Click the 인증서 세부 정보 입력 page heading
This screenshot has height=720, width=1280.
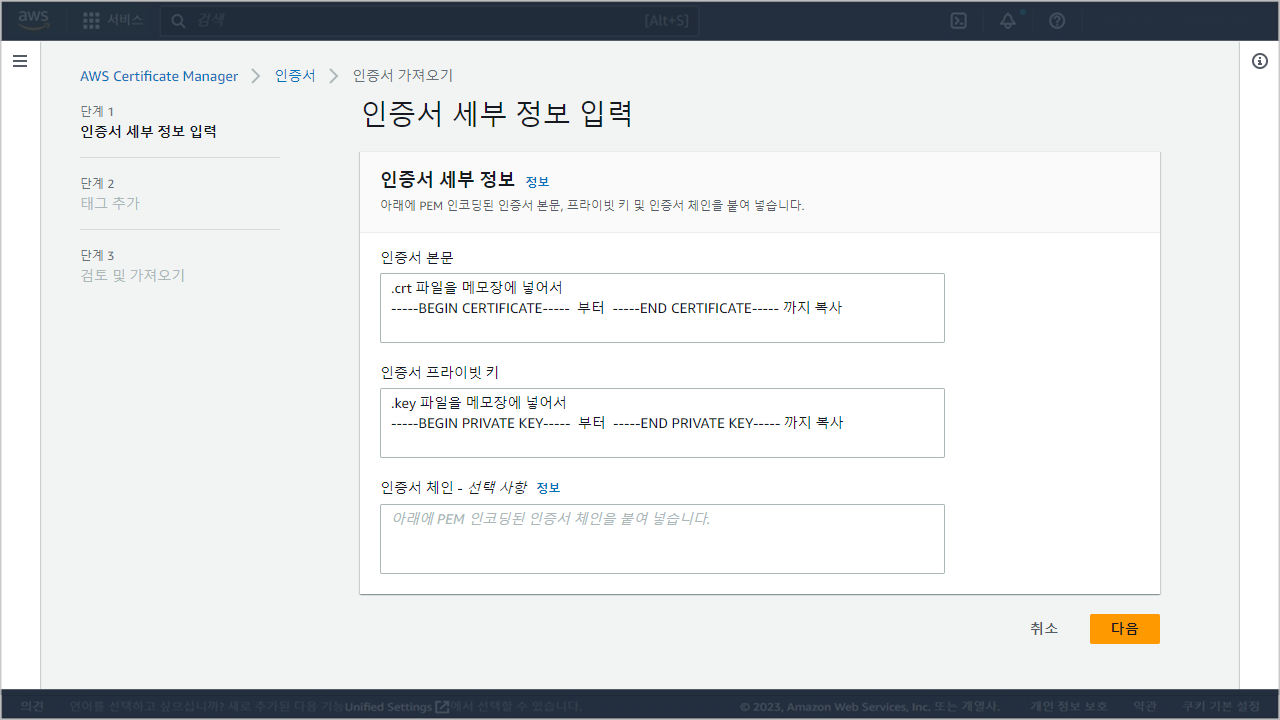497,114
